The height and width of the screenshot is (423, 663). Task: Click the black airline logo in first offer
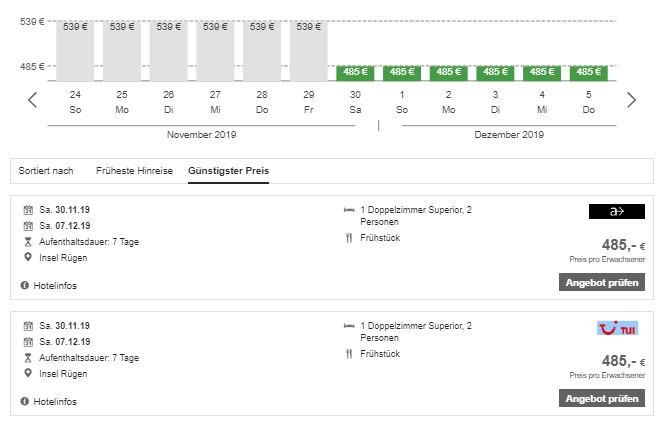click(x=617, y=211)
